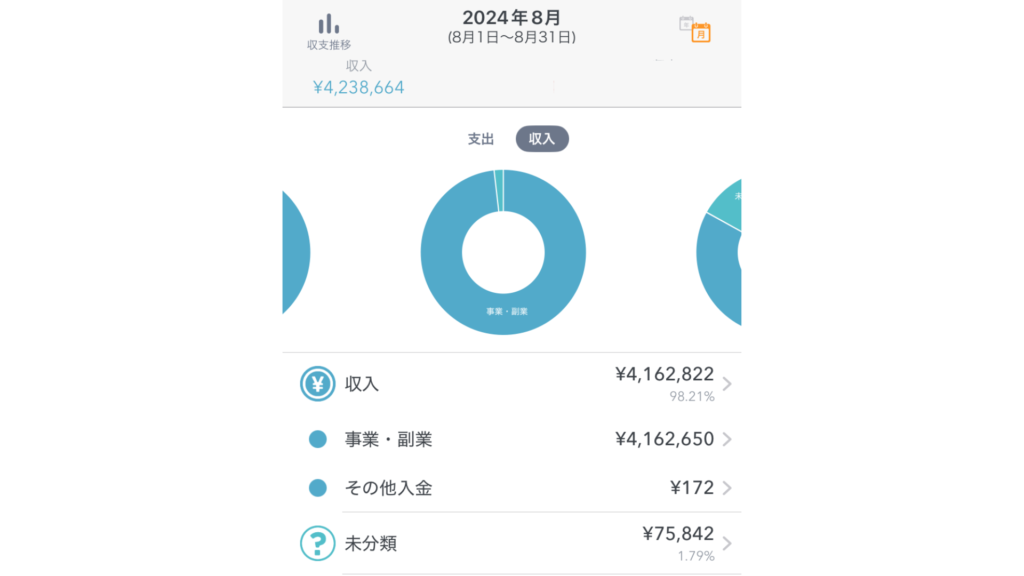Open the 収支推移 bar chart icon

tap(328, 25)
